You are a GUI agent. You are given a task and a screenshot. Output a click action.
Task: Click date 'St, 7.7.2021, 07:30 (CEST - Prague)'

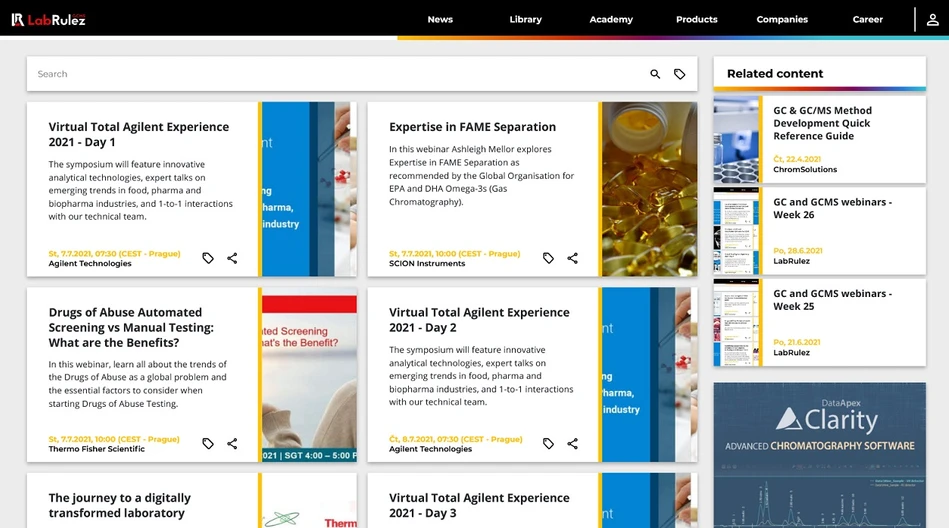[114, 254]
